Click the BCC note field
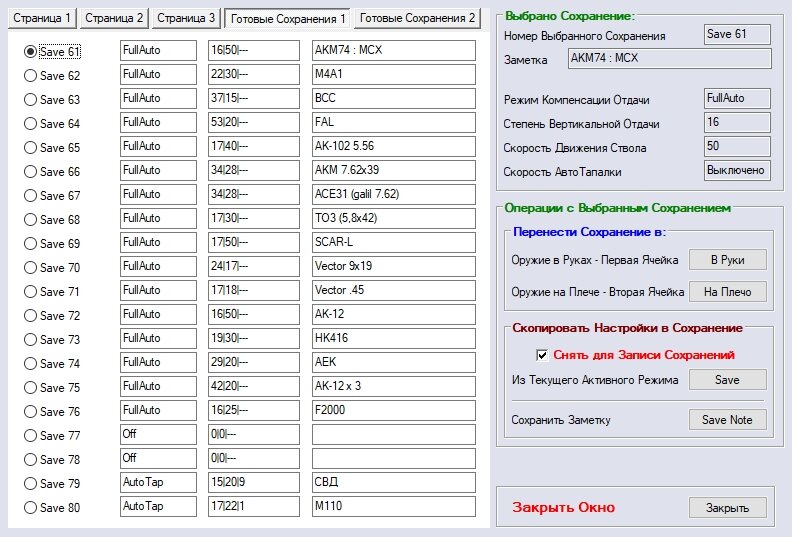 tap(394, 99)
